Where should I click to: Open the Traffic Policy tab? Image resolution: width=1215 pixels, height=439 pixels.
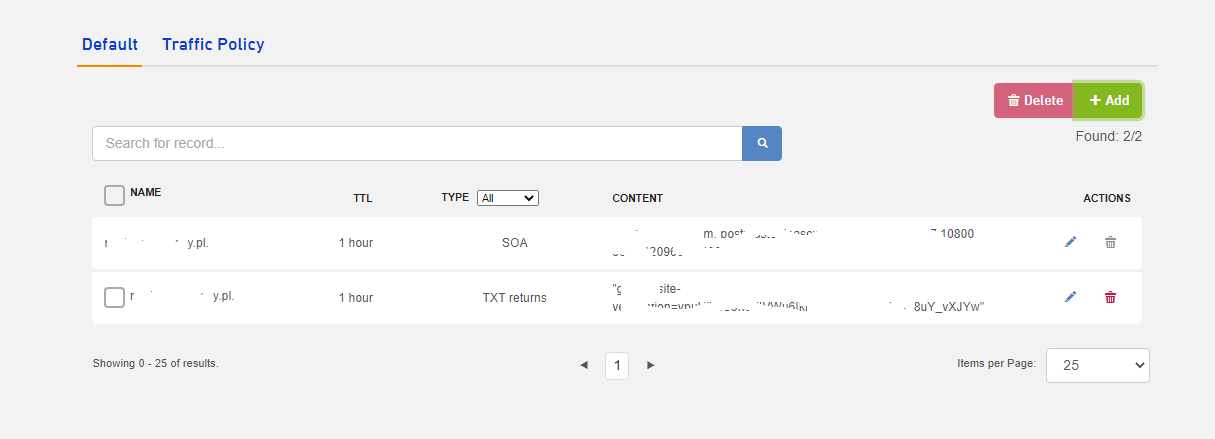[213, 45]
